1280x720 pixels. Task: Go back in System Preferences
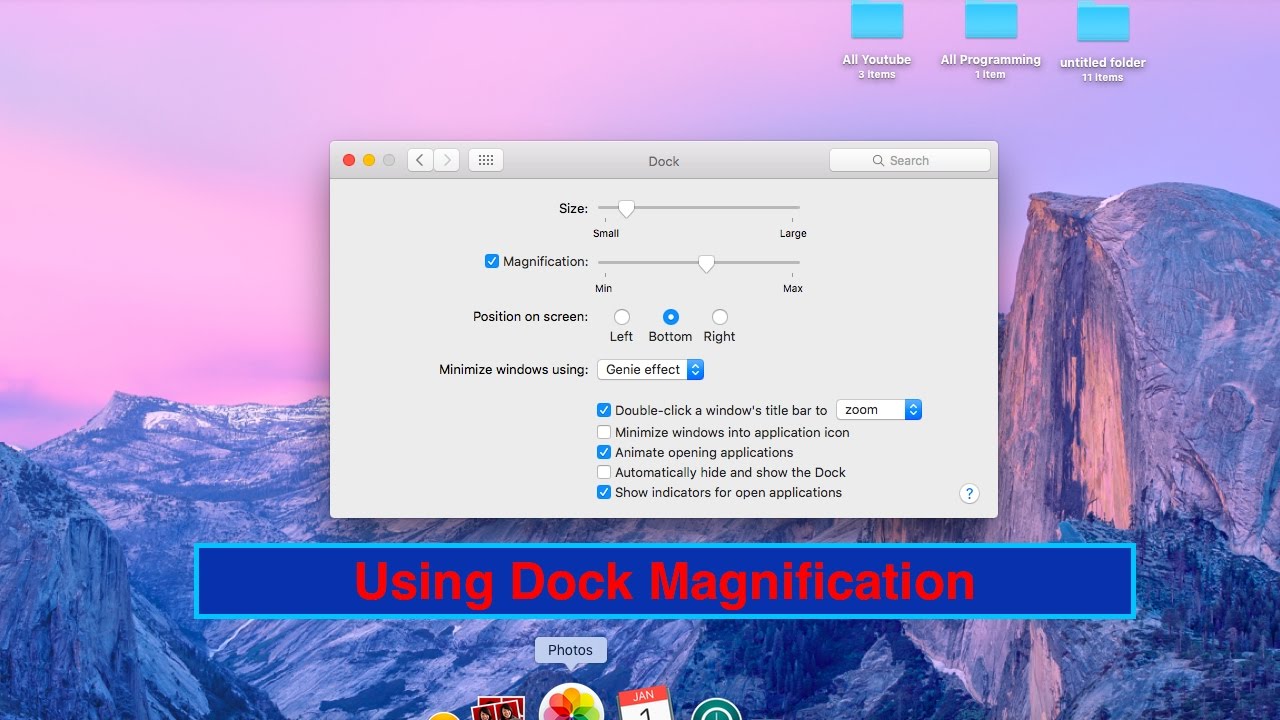point(420,160)
